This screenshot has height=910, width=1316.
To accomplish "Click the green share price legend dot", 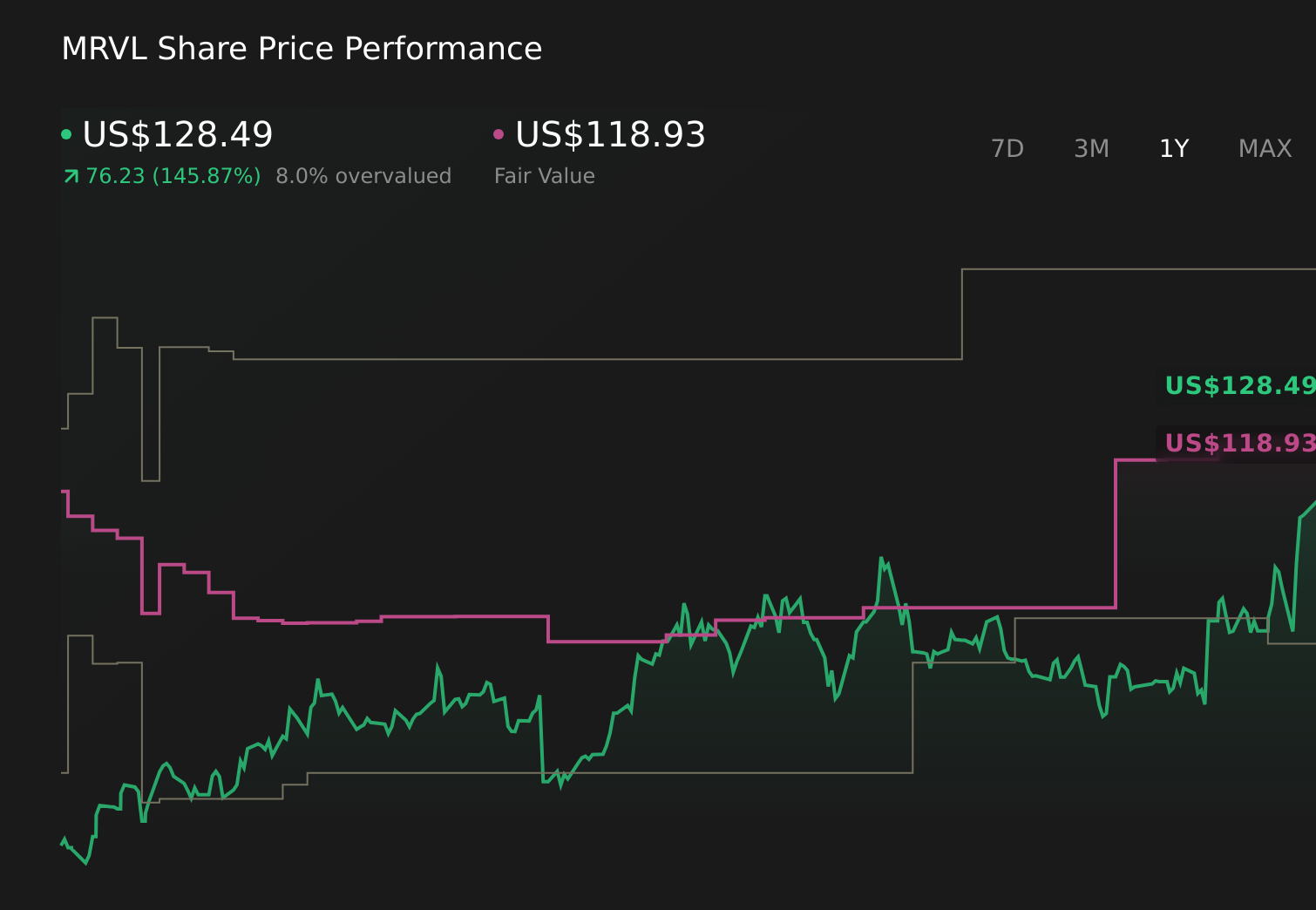I will tap(66, 133).
